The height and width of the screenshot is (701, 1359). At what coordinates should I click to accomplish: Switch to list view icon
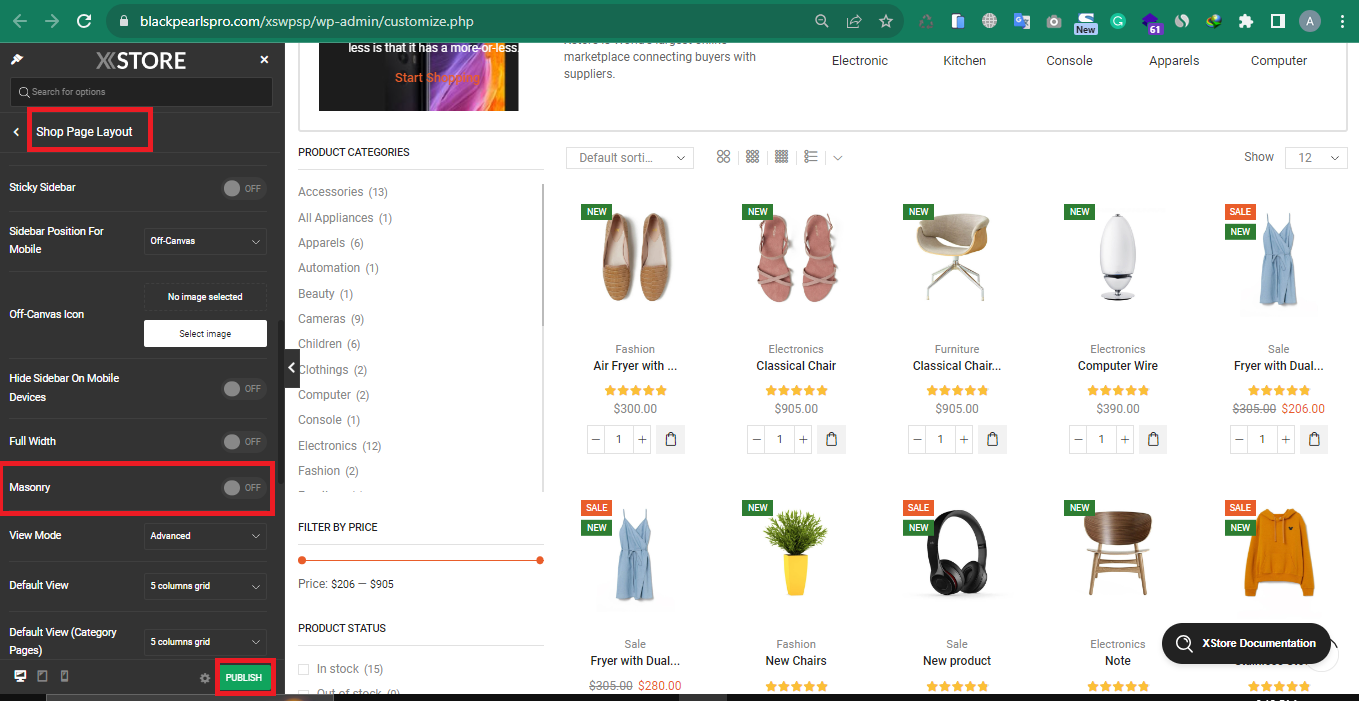pos(811,157)
